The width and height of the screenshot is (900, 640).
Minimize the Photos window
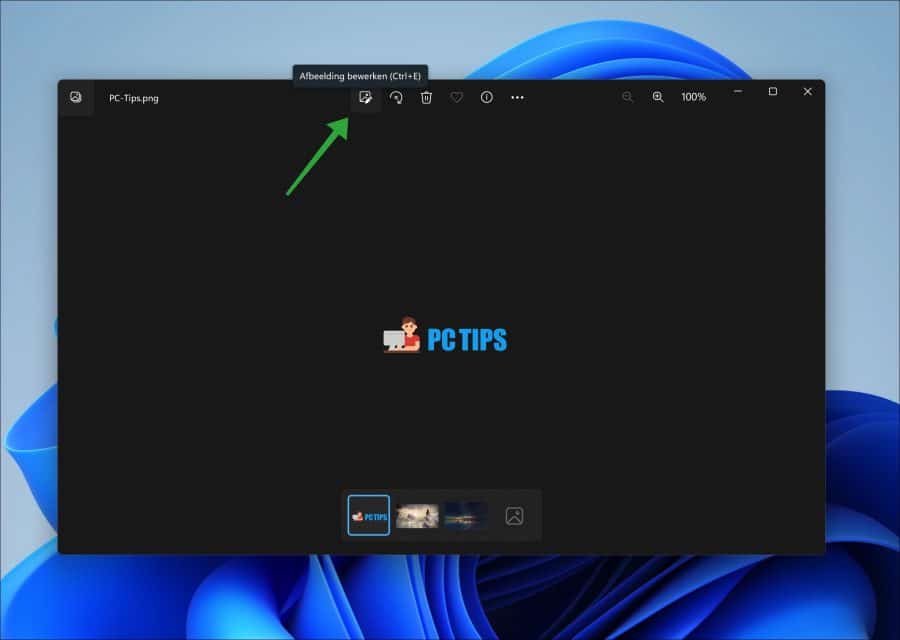[x=738, y=91]
